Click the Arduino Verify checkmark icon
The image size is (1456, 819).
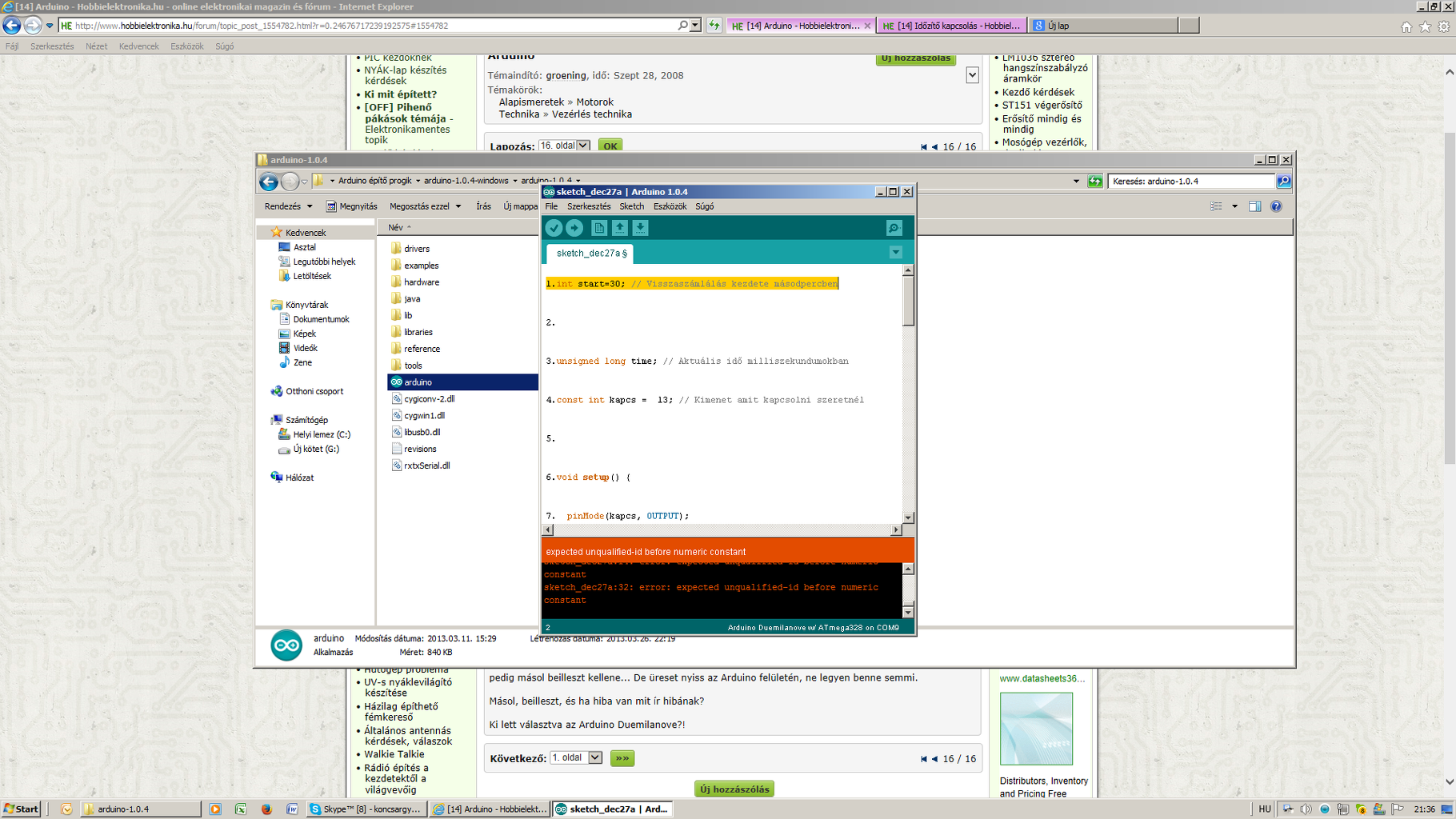point(554,228)
